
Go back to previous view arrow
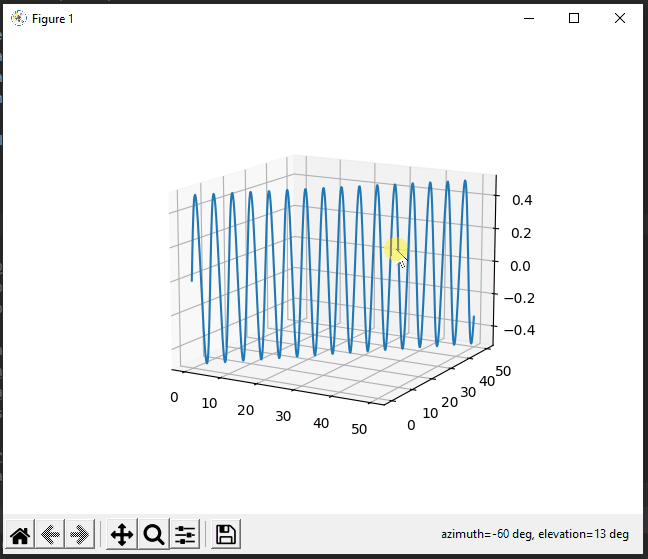click(50, 535)
